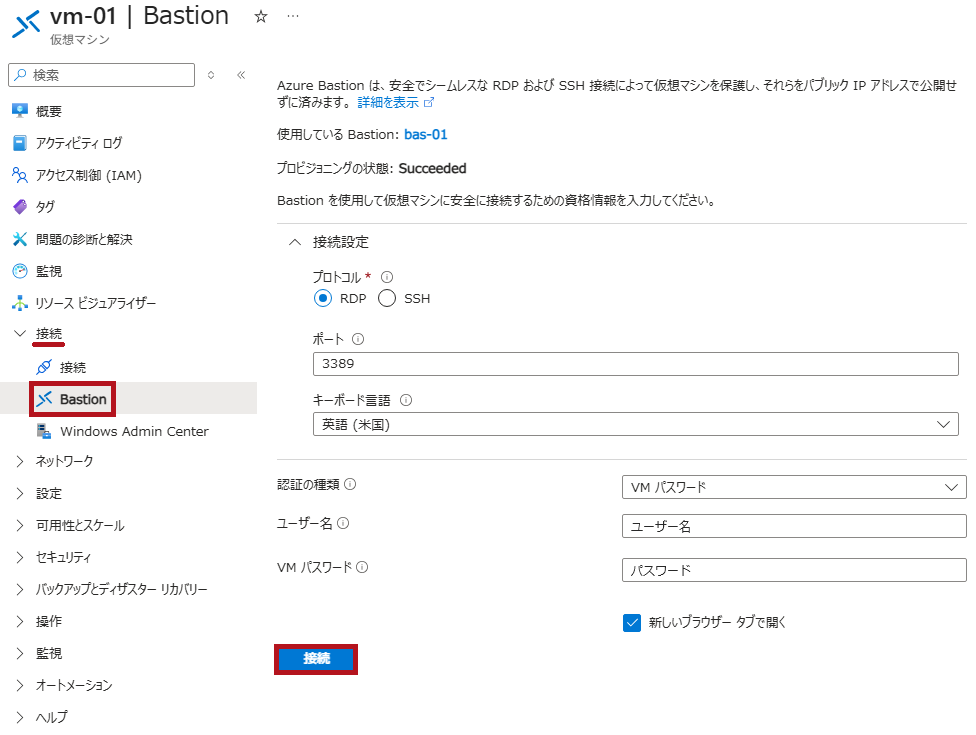Select the RDP protocol radio button

[323, 299]
